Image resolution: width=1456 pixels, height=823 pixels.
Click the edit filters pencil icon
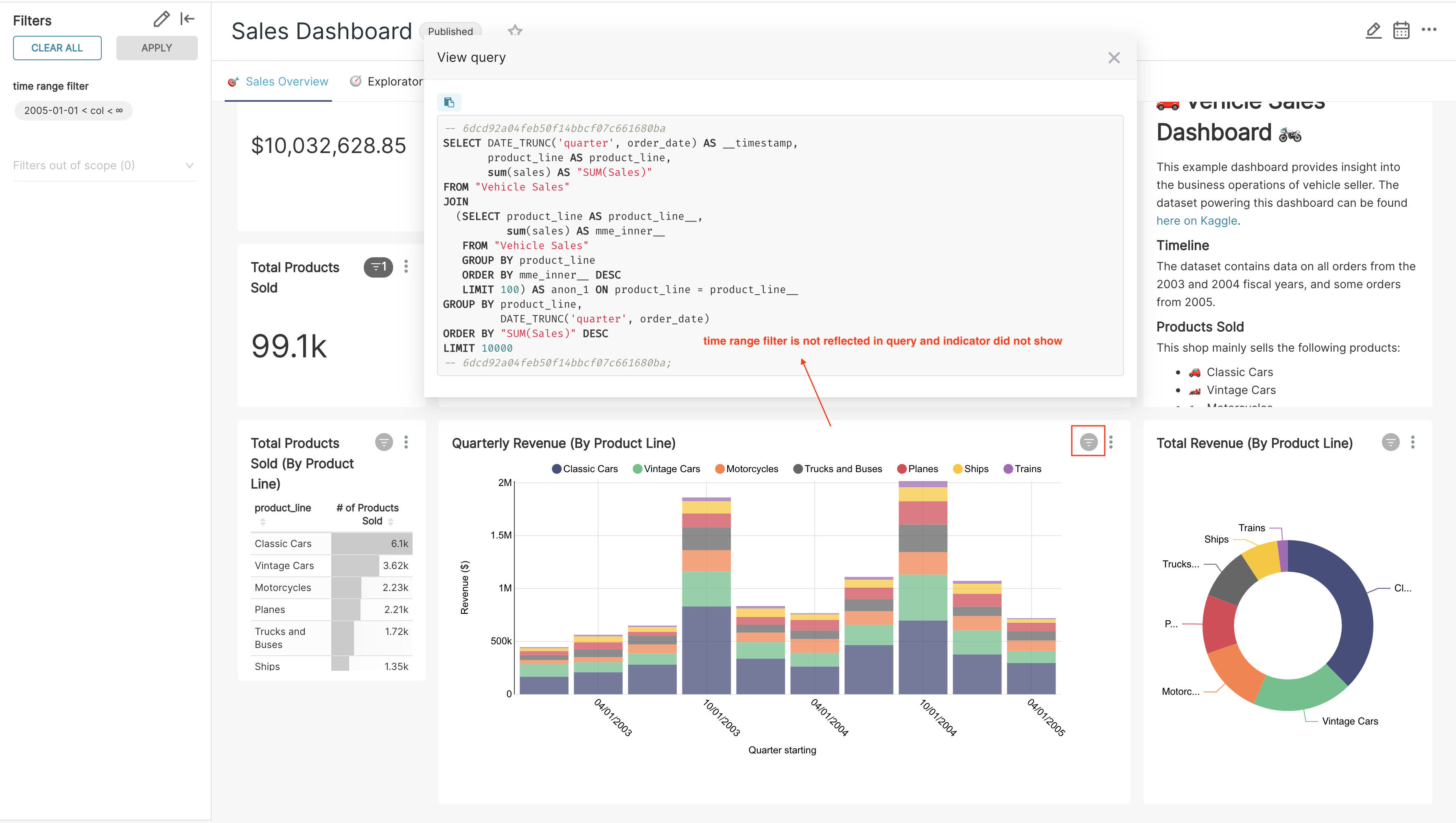[161, 19]
